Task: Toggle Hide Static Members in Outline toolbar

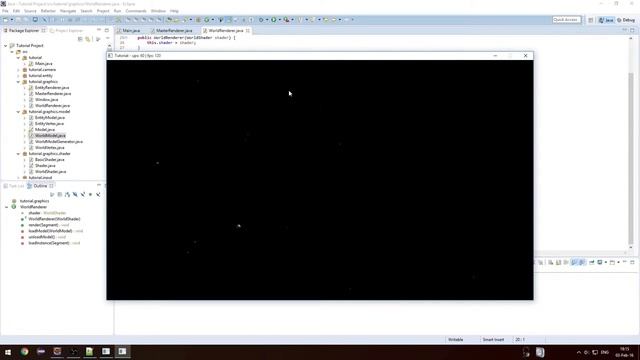Action: pyautogui.click(x=83, y=195)
